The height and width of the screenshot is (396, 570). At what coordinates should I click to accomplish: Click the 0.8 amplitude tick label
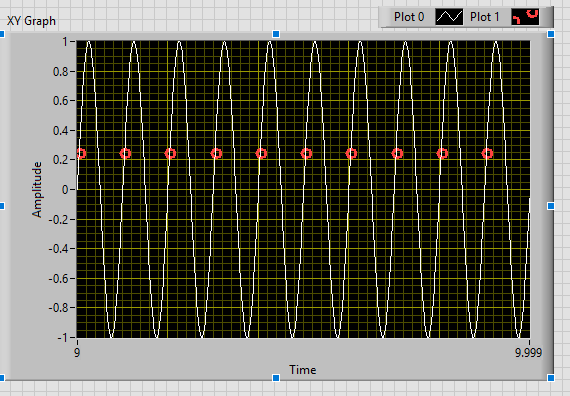click(61, 72)
